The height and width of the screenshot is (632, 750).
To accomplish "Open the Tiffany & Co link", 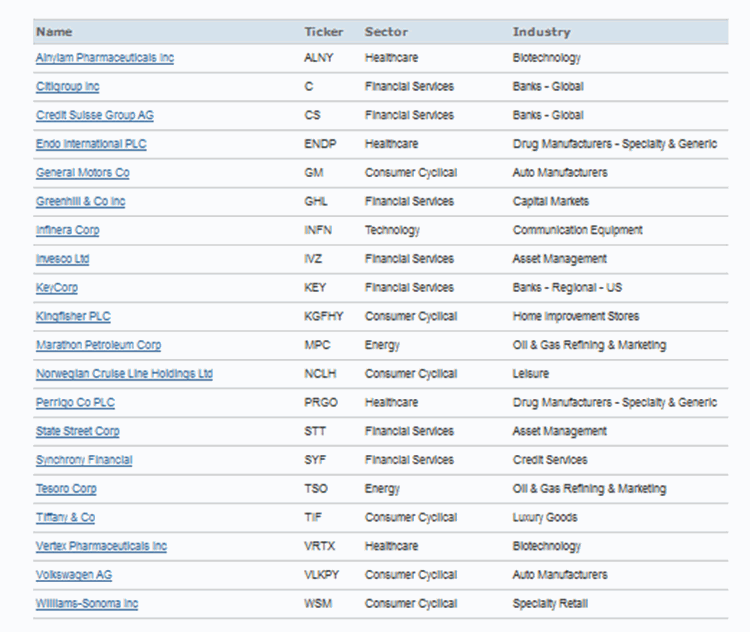I will [x=65, y=517].
